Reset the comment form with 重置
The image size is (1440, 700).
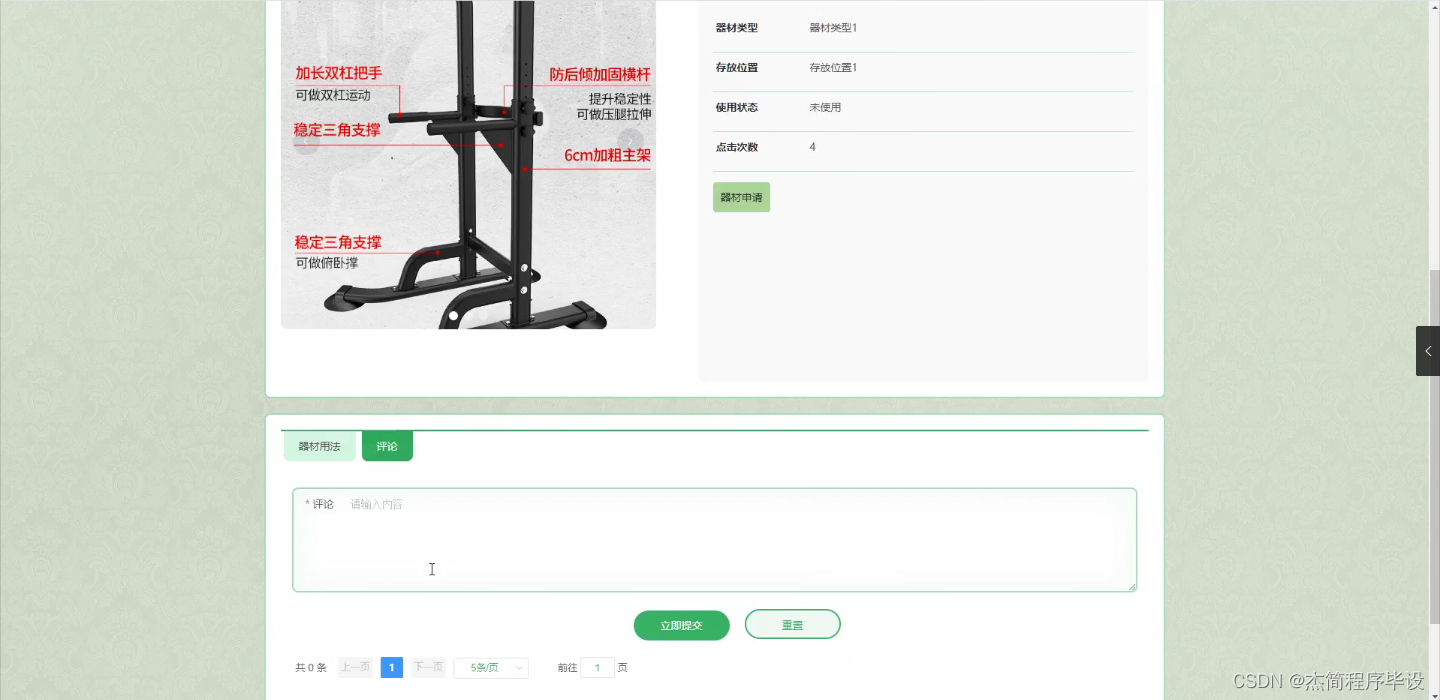point(792,624)
